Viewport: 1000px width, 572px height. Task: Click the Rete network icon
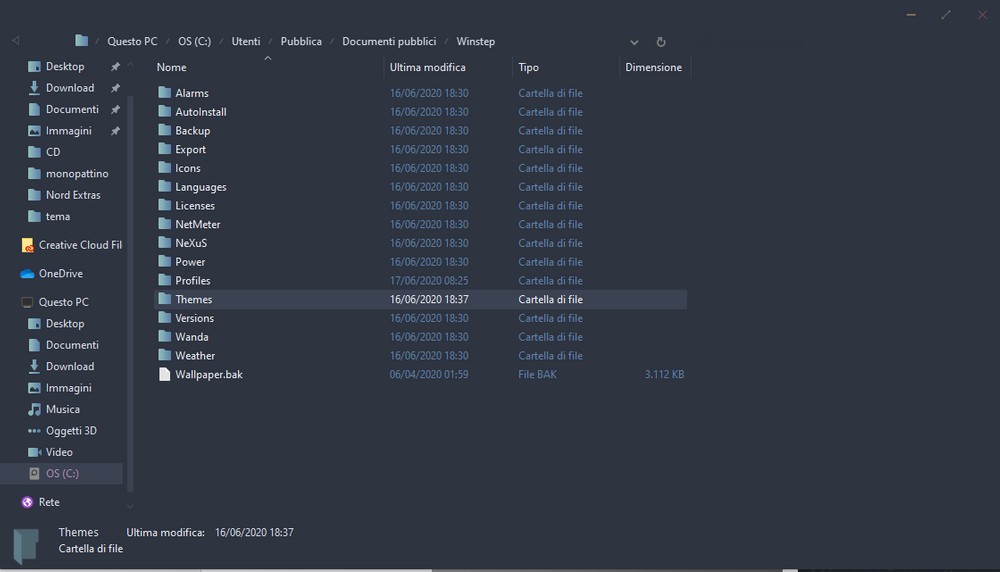(x=27, y=502)
